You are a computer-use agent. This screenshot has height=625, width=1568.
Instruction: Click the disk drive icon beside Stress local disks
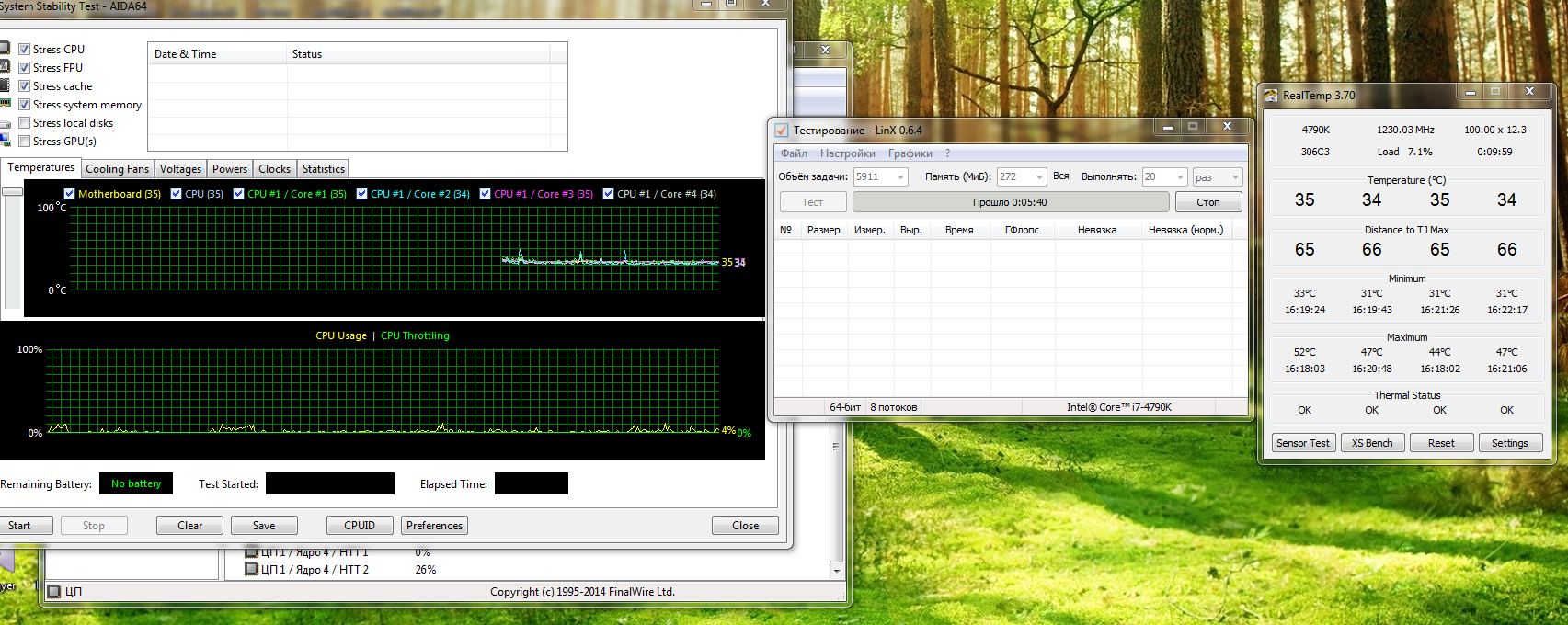(x=5, y=123)
